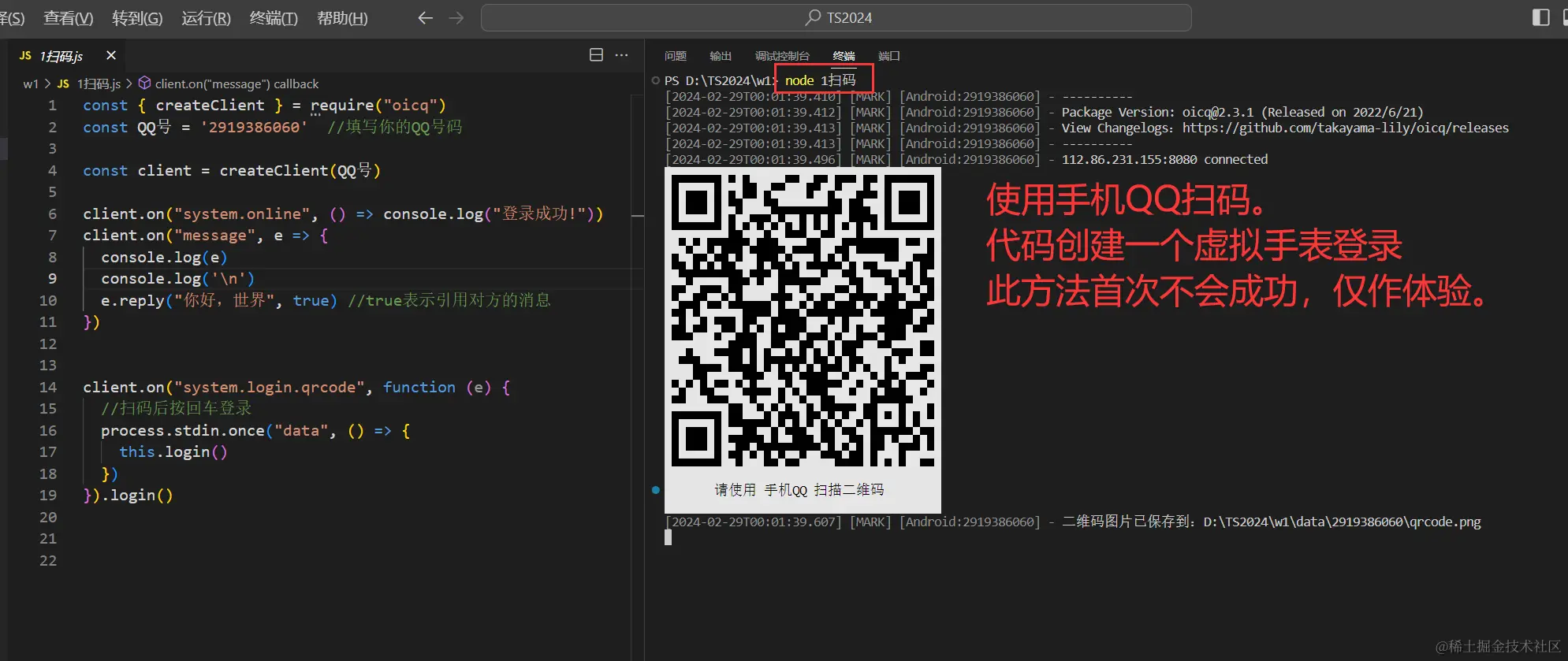Click line number 3 in the gutter
The image size is (1568, 661).
click(52, 148)
